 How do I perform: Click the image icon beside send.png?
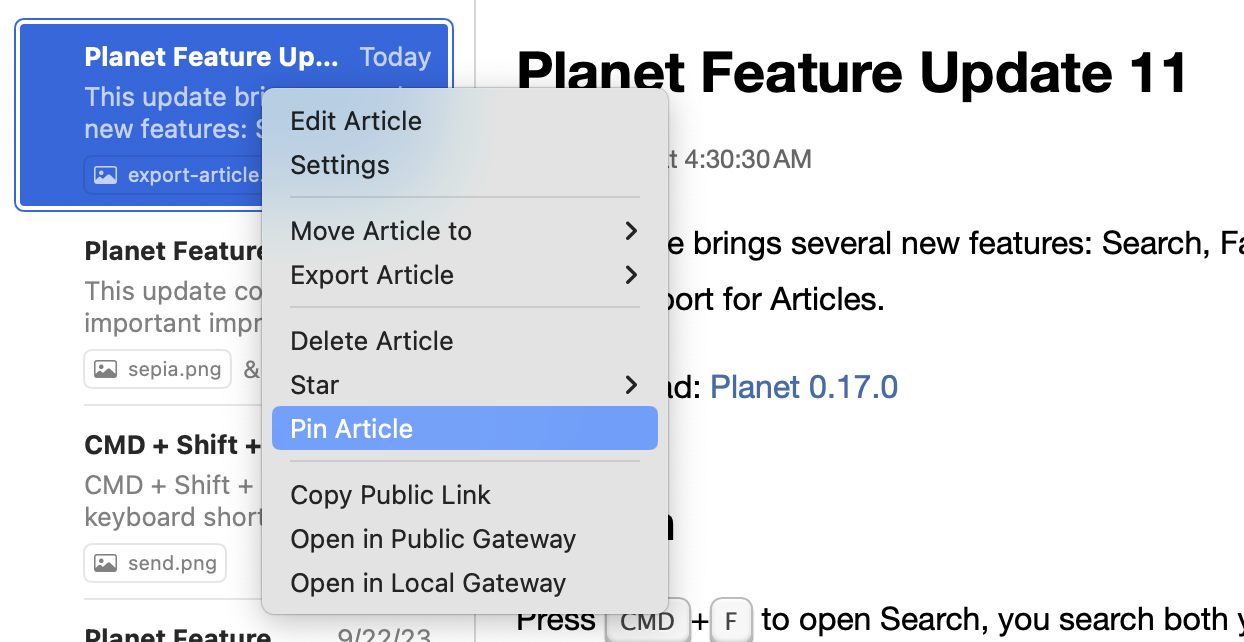105,563
